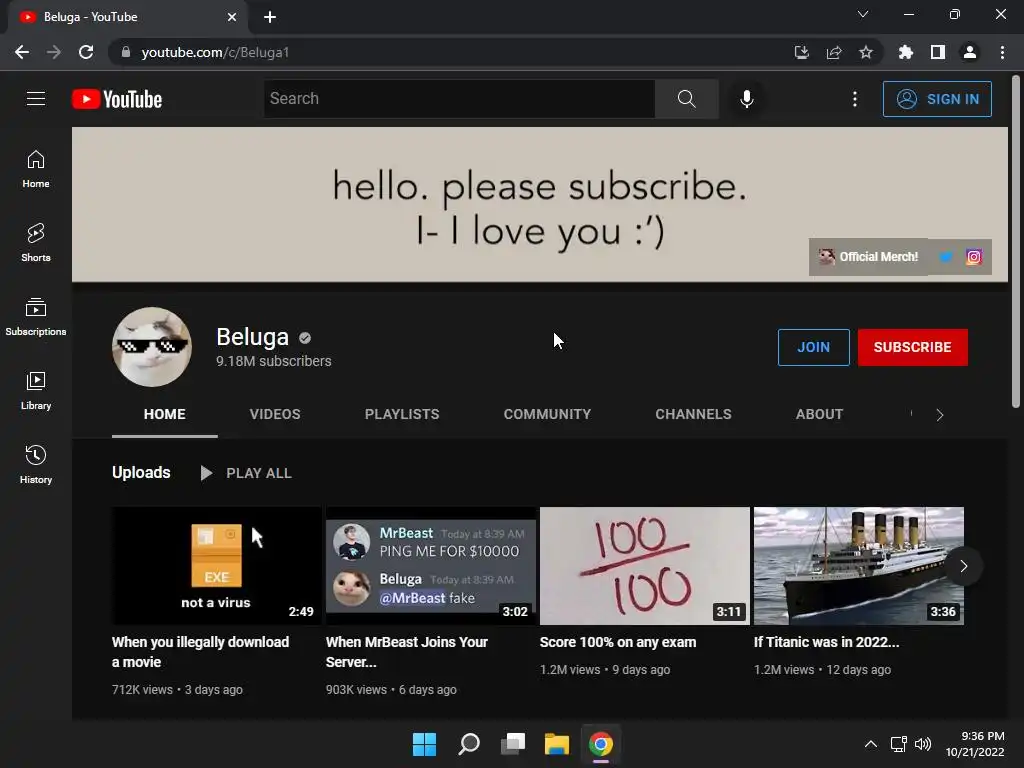
Task: Switch to HOME tab
Action: tap(165, 414)
